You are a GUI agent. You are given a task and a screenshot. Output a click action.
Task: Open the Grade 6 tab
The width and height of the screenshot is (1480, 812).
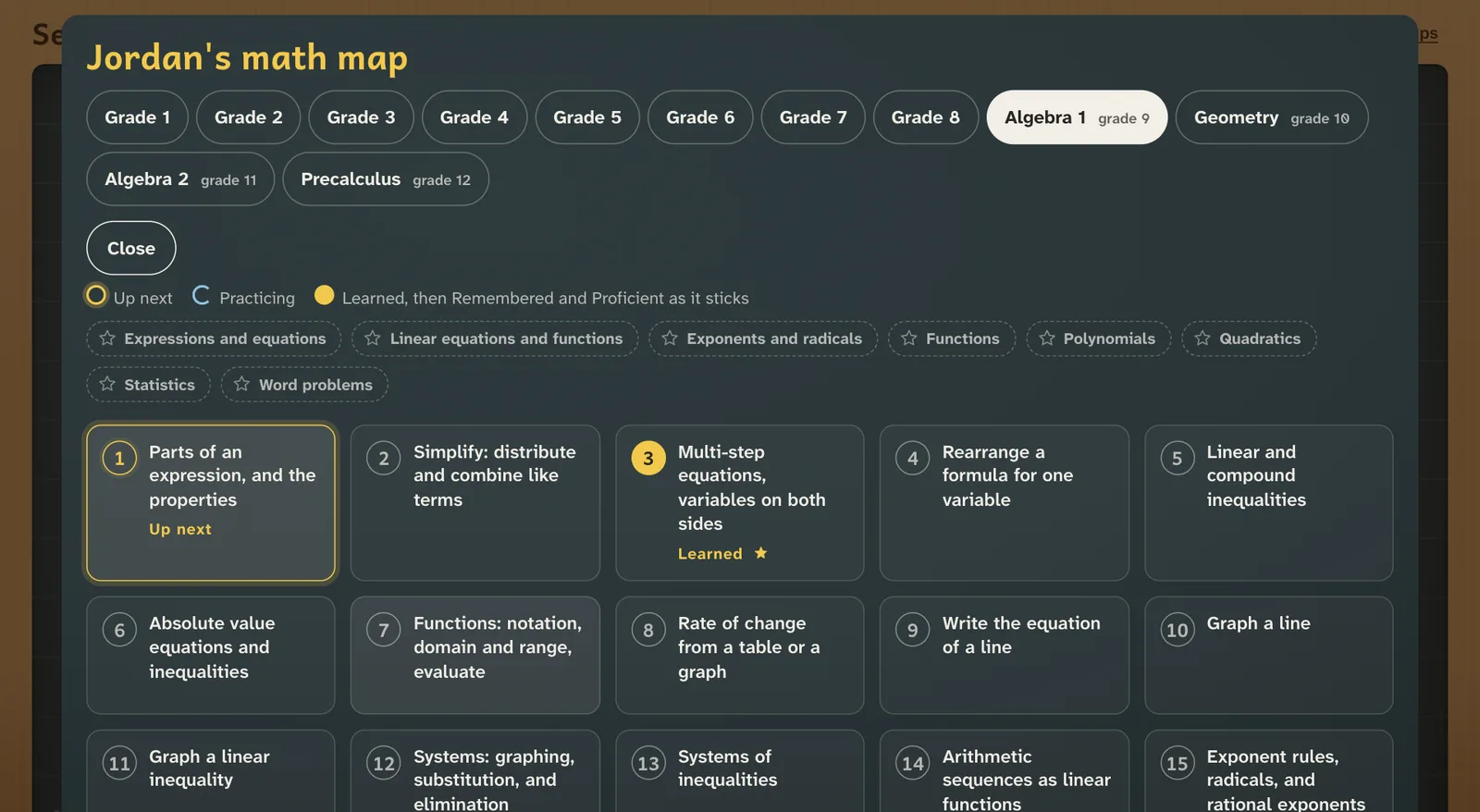pos(700,117)
